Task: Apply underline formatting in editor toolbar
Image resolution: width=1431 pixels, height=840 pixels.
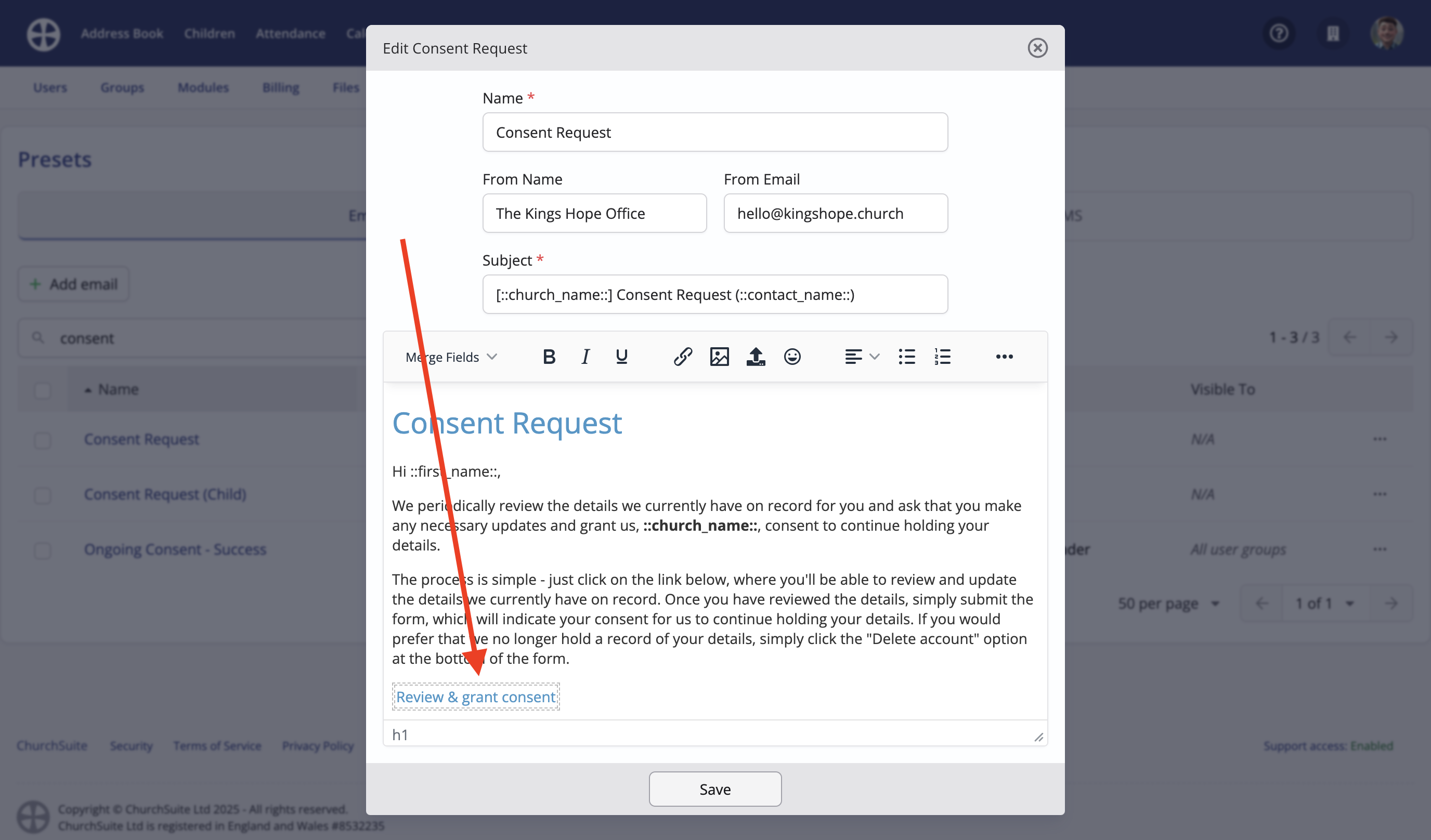Action: 621,357
